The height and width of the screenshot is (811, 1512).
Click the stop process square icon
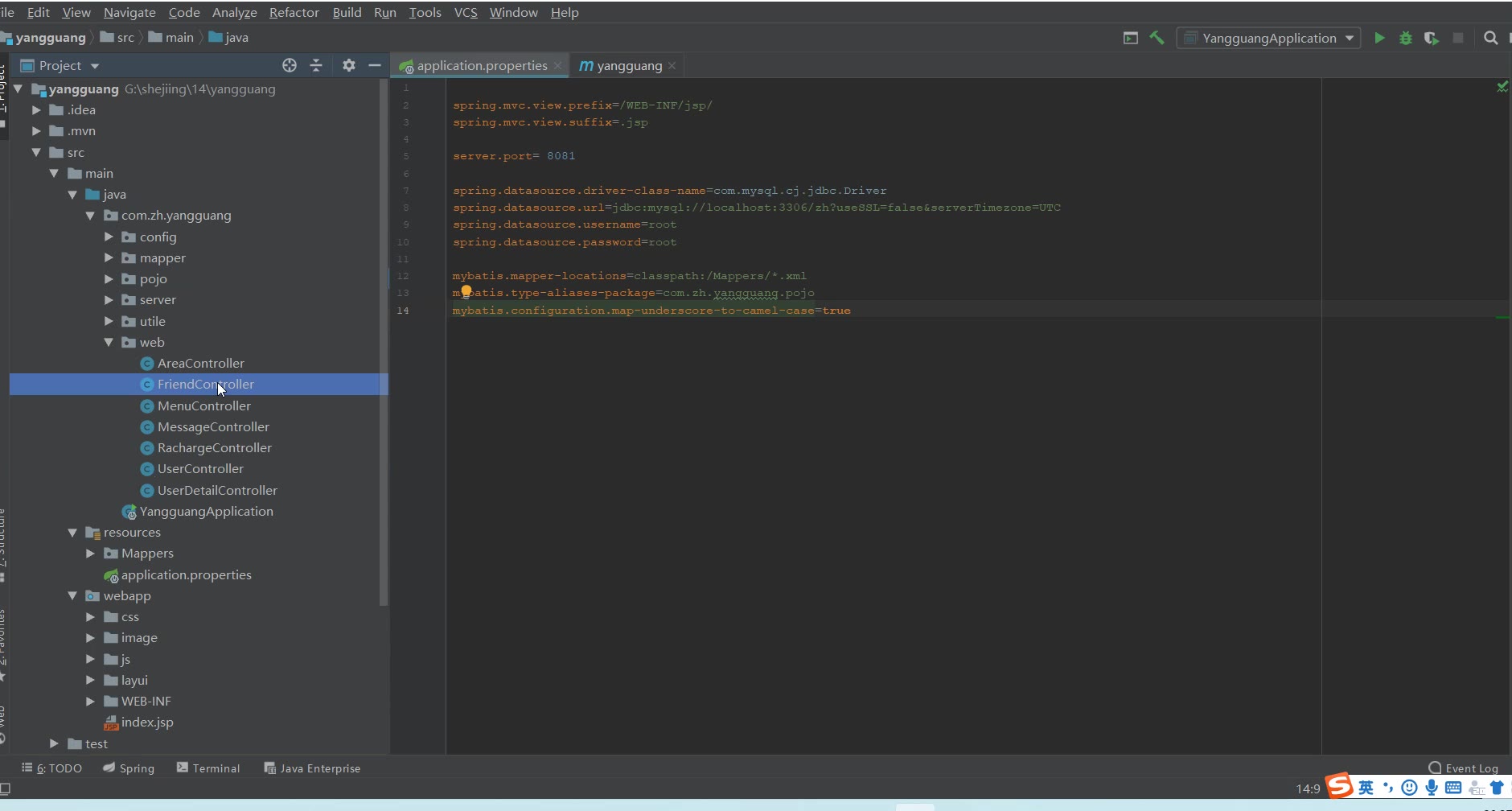(1457, 38)
